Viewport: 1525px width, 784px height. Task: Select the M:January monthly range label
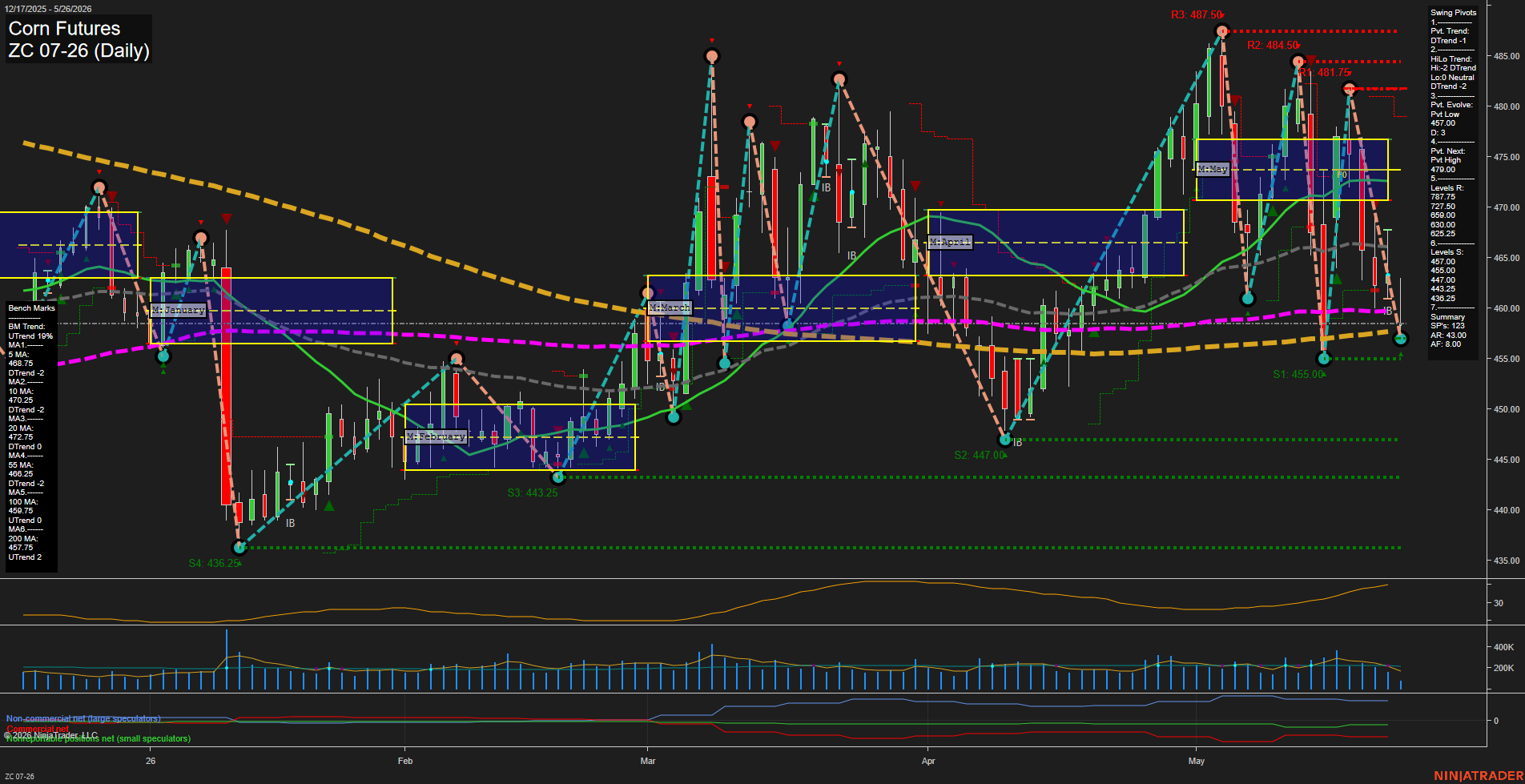click(178, 309)
